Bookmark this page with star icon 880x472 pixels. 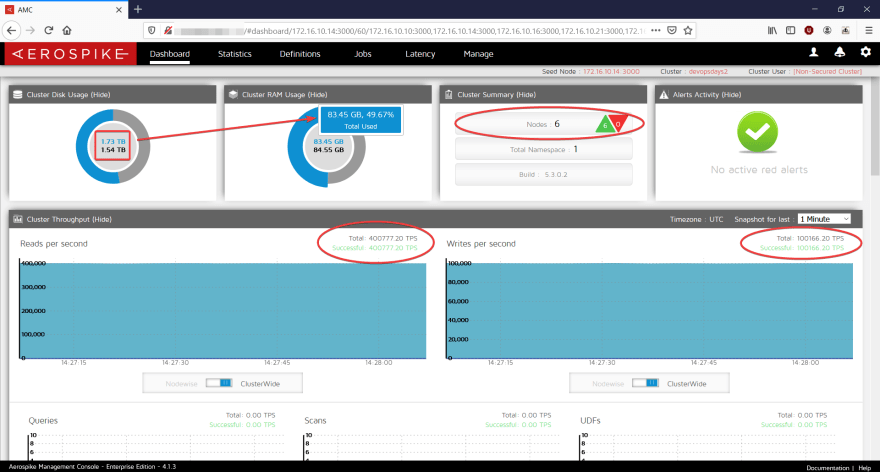[x=688, y=30]
